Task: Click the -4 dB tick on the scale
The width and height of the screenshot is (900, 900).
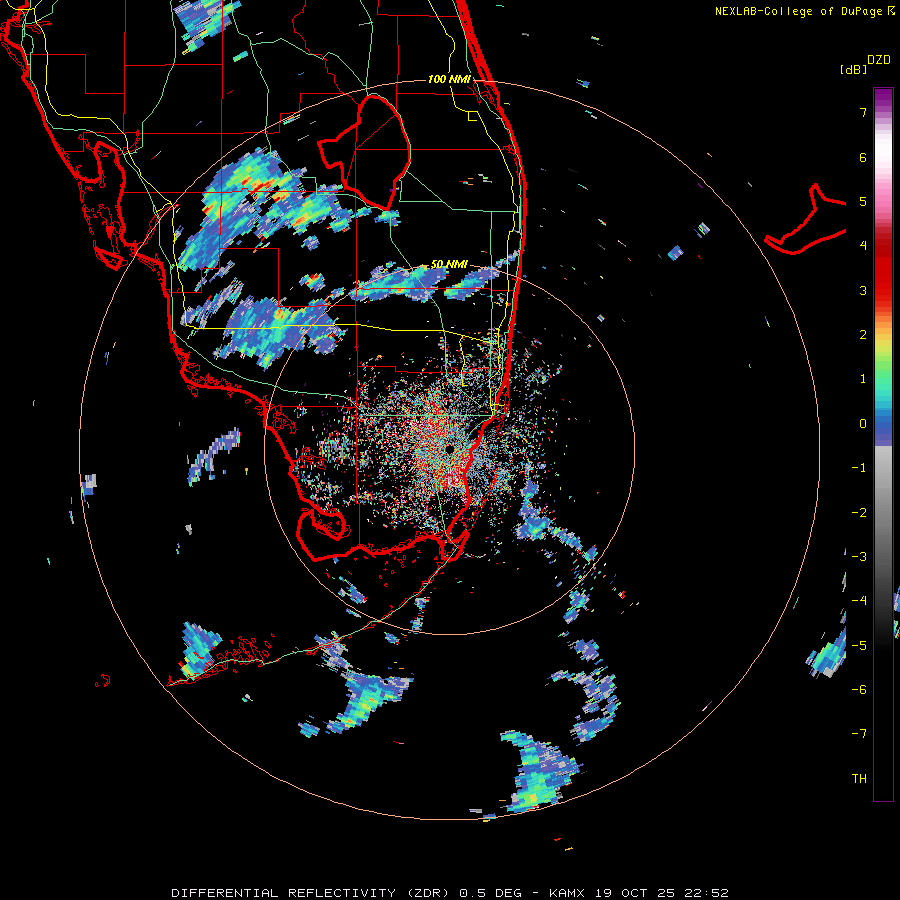Action: coord(859,601)
